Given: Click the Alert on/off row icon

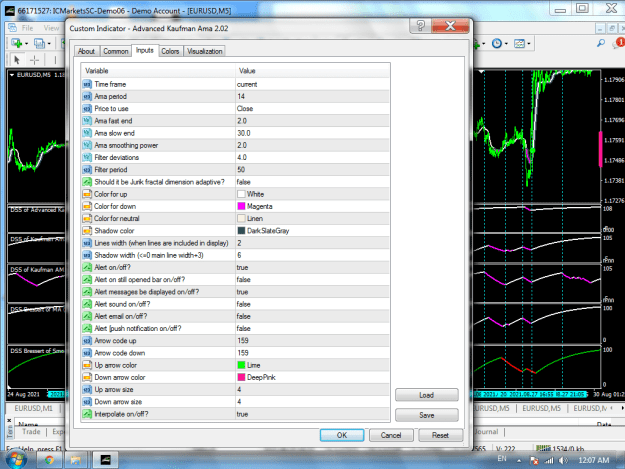Looking at the screenshot, I should (x=87, y=267).
